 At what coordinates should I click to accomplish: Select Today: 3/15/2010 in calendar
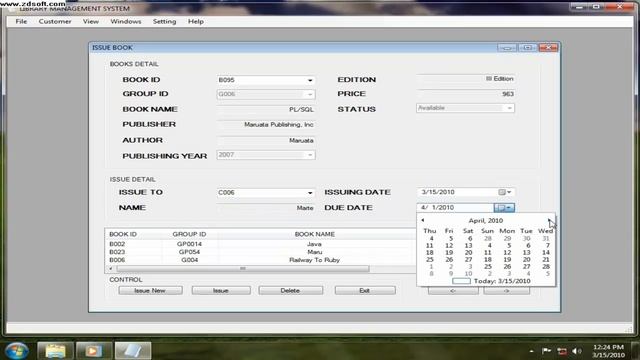(x=491, y=281)
